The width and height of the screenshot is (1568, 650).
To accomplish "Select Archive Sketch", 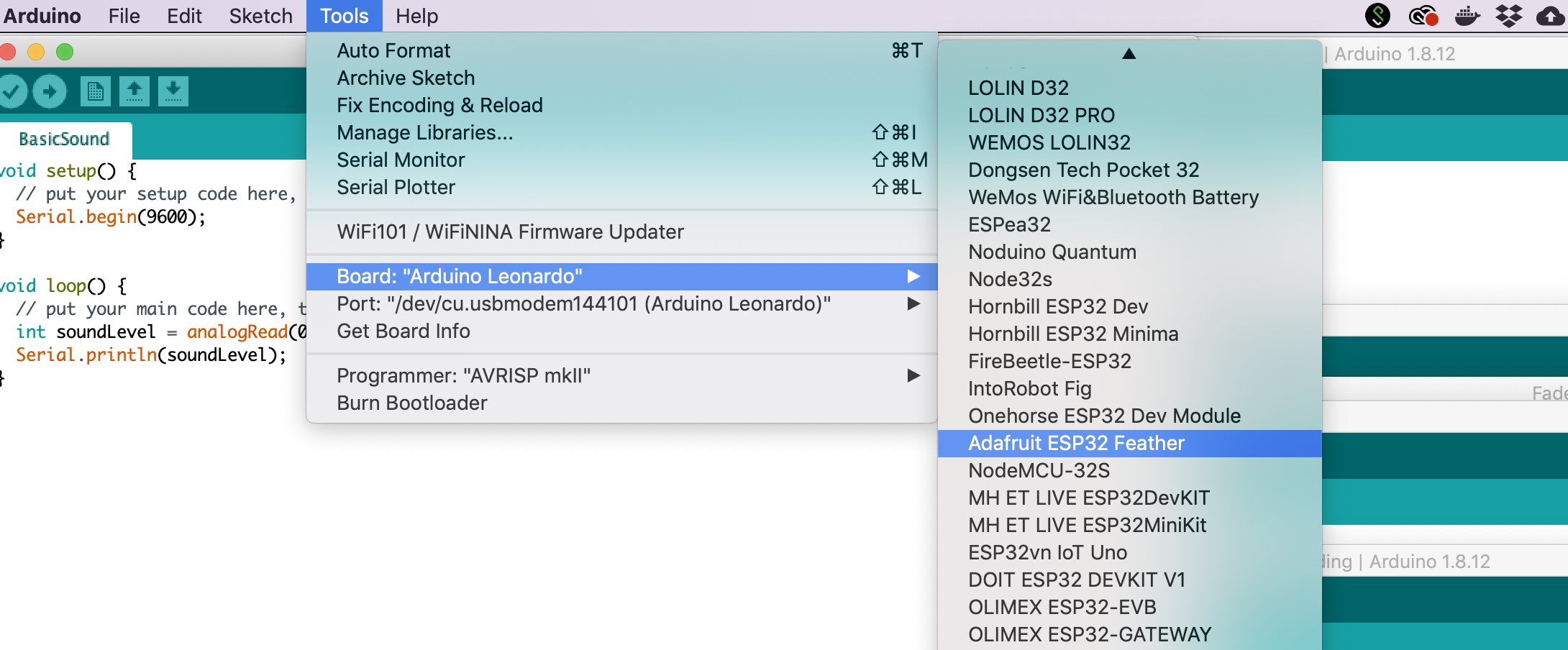I will click(622, 78).
